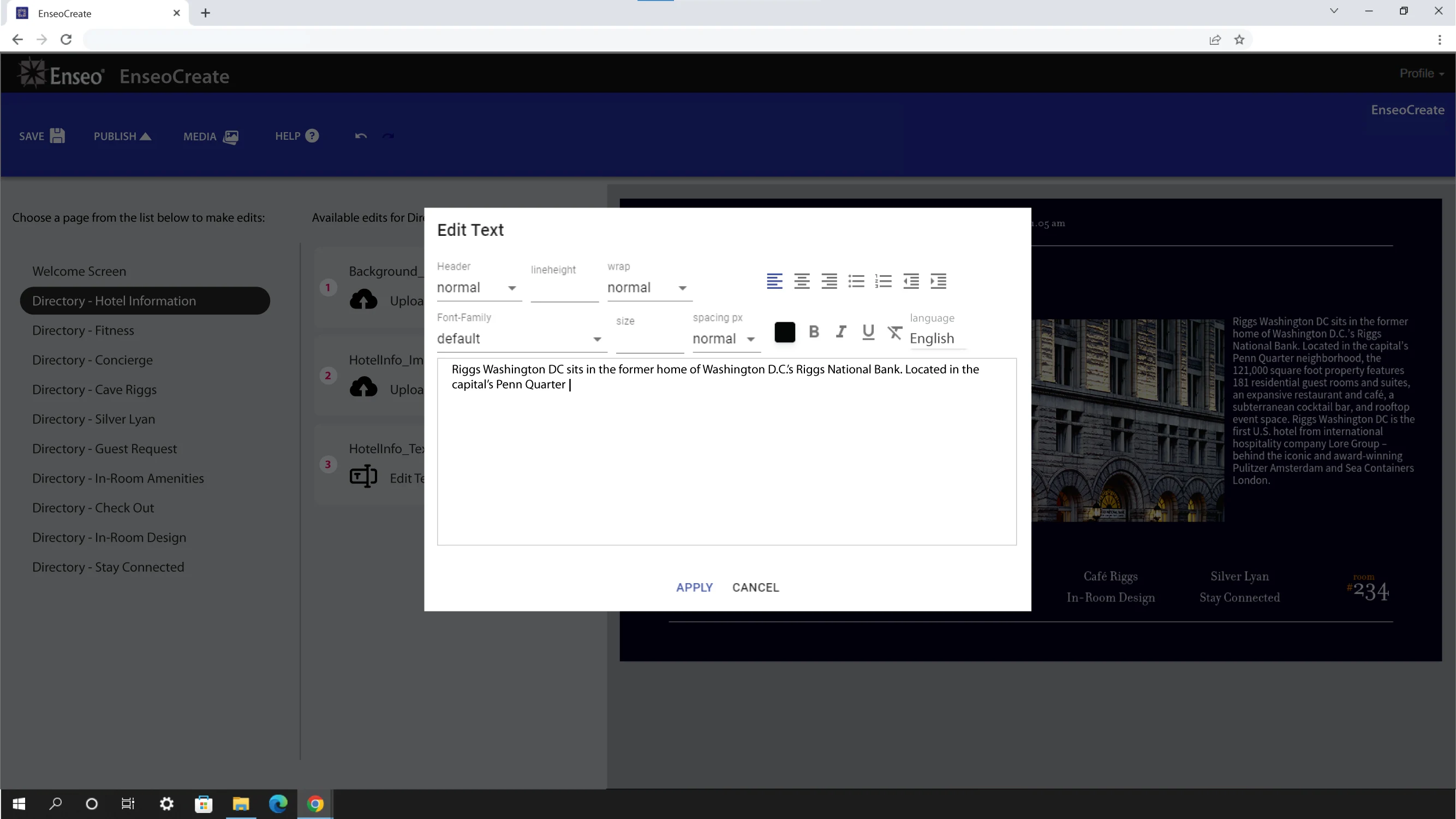
Task: Click the increase indent icon
Action: pos(938,281)
